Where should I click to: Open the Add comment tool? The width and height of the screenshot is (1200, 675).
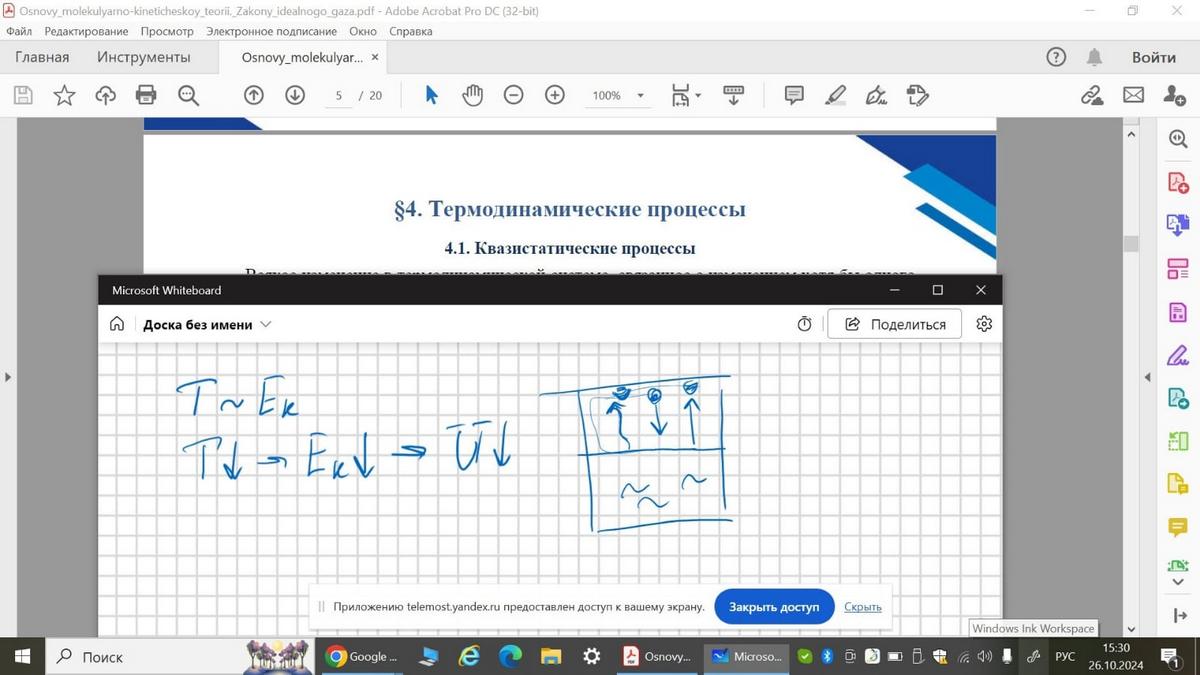click(x=794, y=95)
